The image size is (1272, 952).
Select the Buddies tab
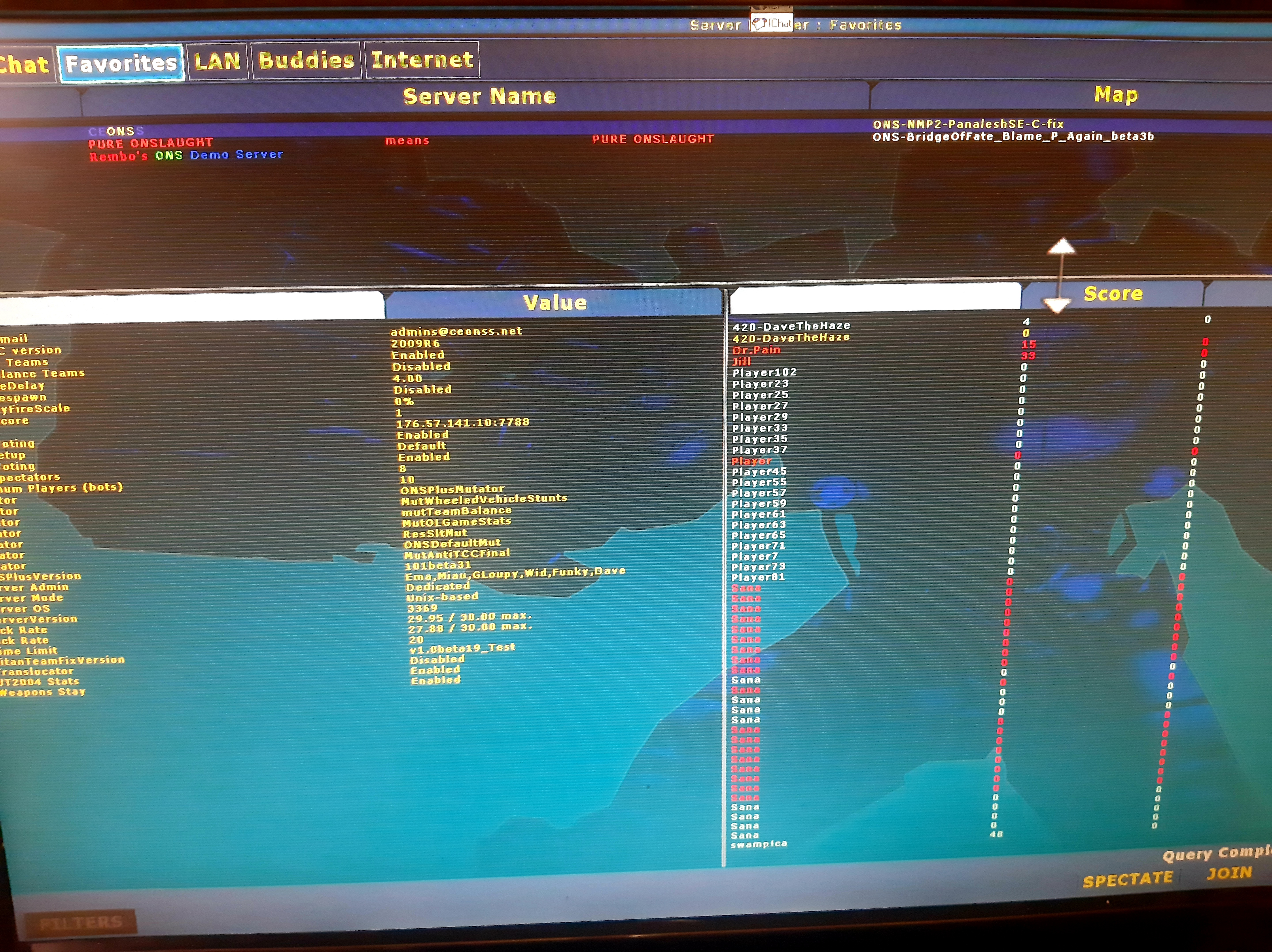tap(306, 60)
